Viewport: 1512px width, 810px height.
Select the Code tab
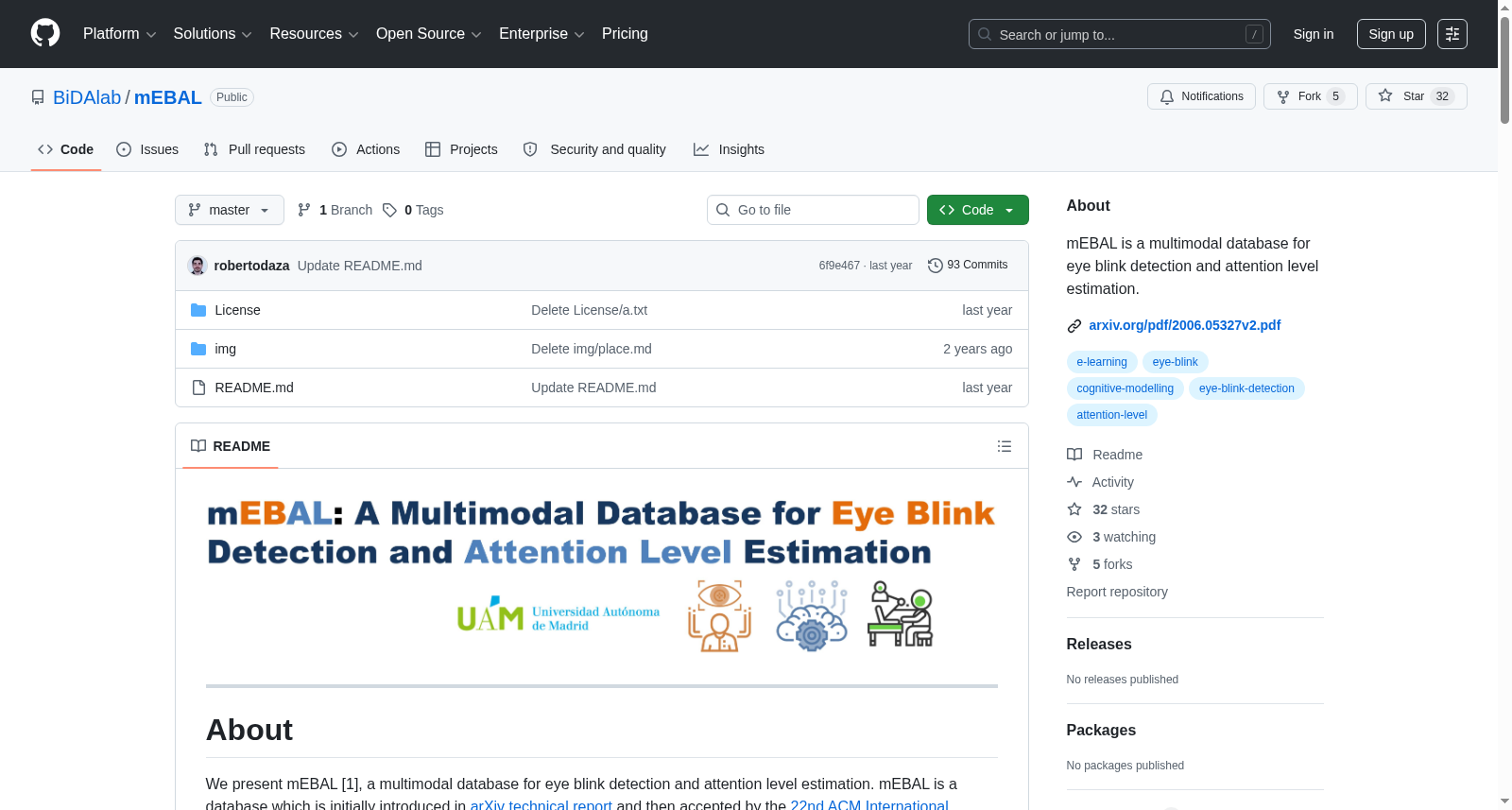coord(66,149)
